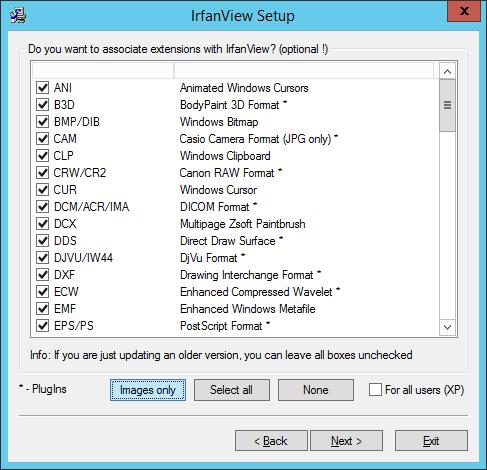Viewport: 487px width, 470px height.
Task: Select the BodyPaint 3D Format text
Action: (x=233, y=105)
